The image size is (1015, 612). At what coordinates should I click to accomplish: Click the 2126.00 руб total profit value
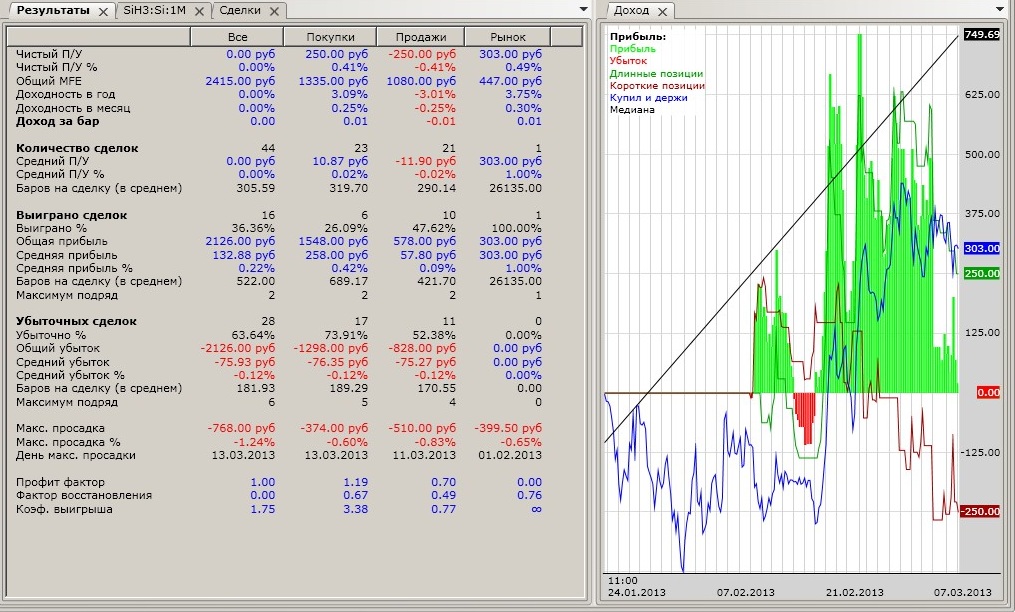240,242
